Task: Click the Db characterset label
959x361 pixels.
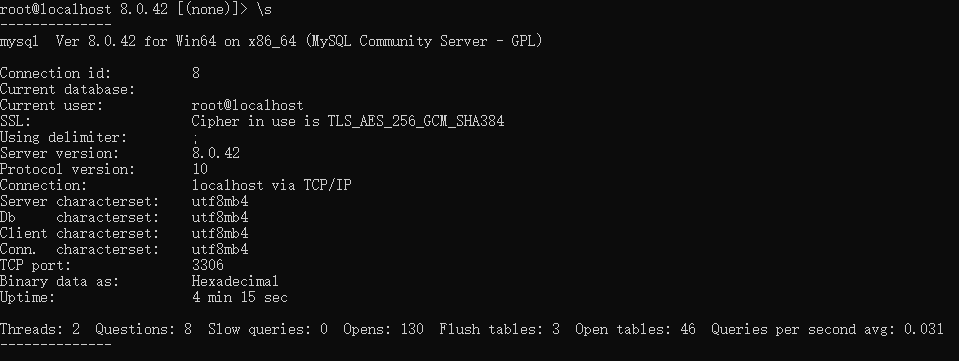Action: (x=80, y=217)
